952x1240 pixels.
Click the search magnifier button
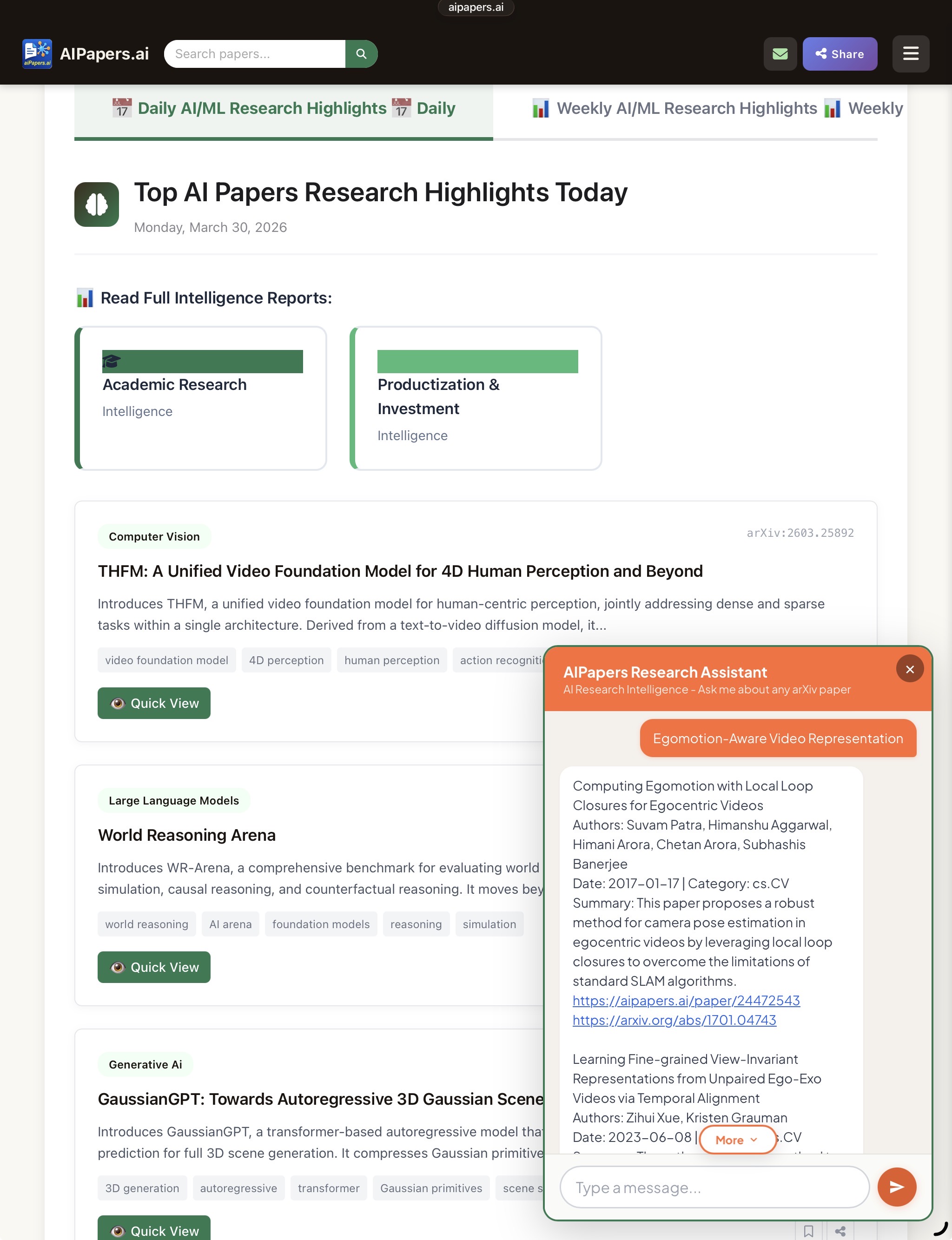point(361,54)
